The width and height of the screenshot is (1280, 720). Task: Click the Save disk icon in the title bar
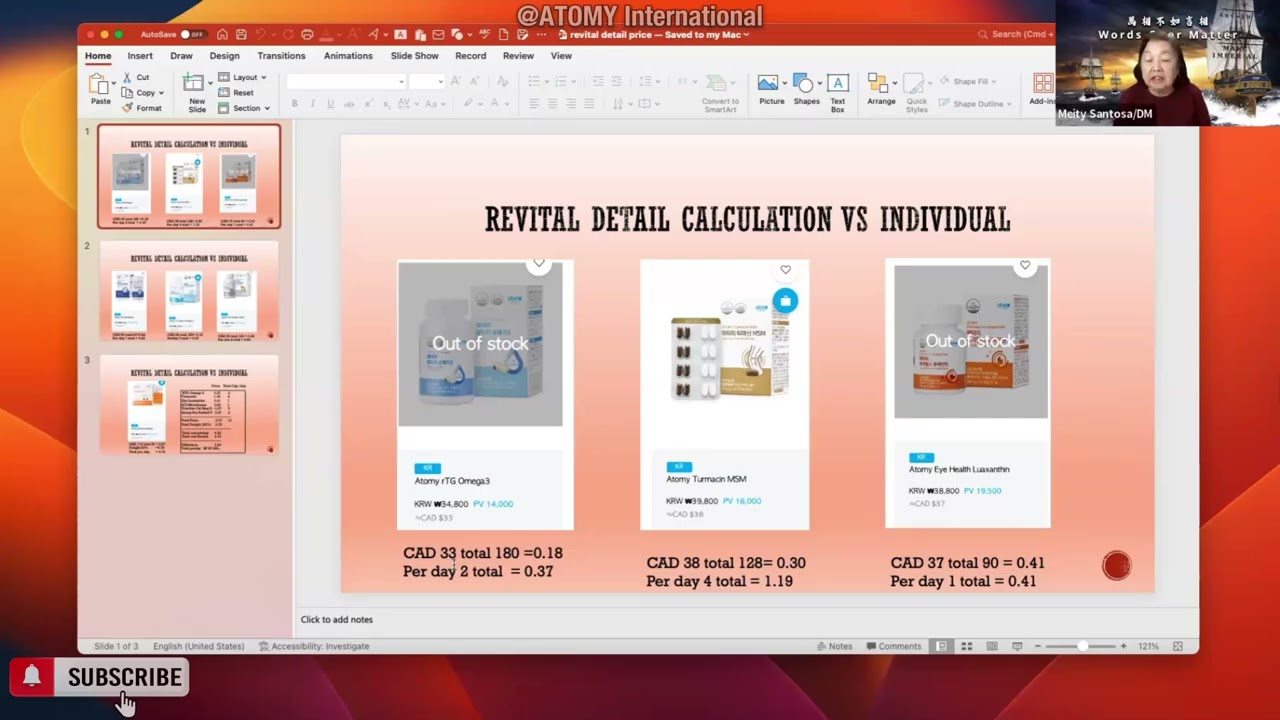tap(241, 35)
